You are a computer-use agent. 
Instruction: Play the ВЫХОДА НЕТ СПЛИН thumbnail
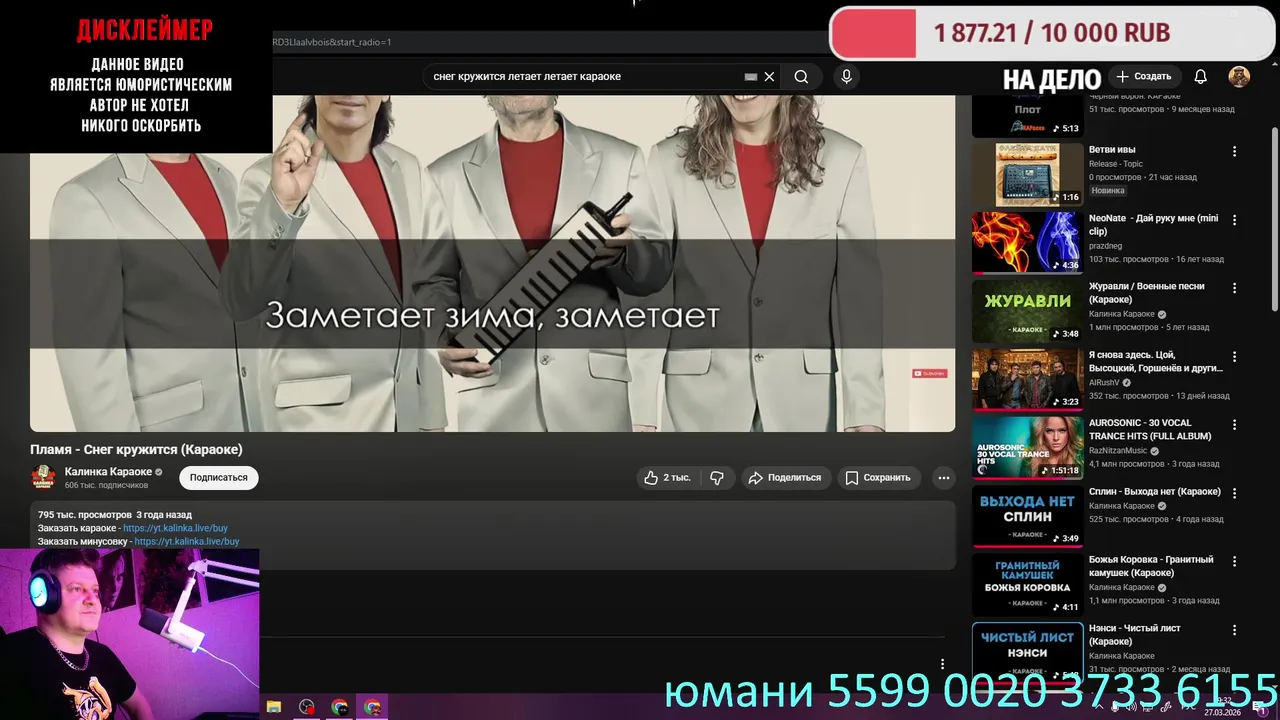1027,516
